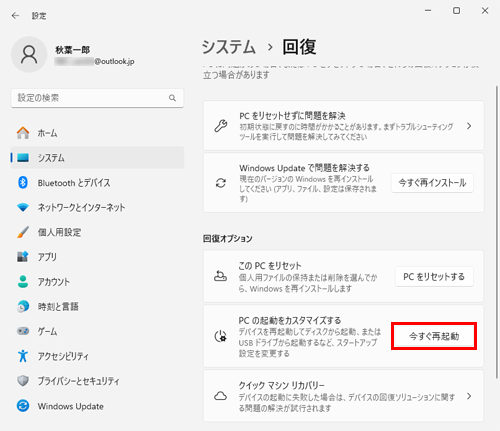Click システム in the breadcrumb
Screen dimensions: 500x431
tap(229, 47)
